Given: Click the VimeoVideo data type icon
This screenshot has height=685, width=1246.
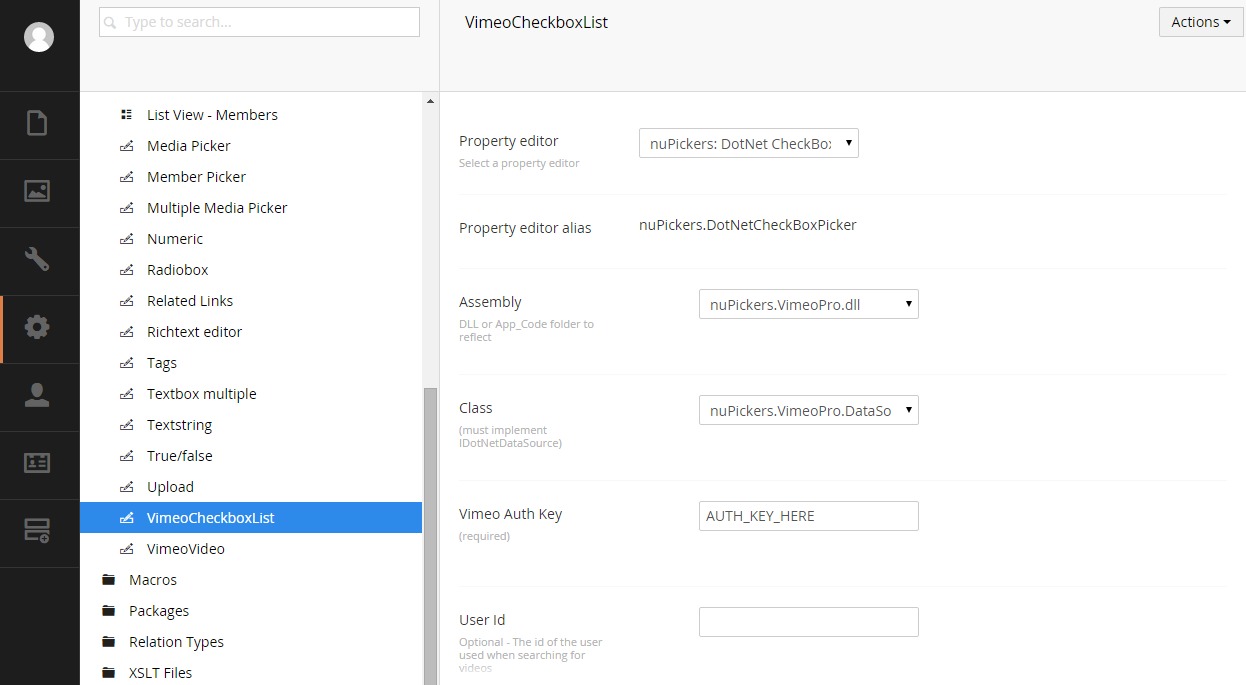Looking at the screenshot, I should point(126,549).
